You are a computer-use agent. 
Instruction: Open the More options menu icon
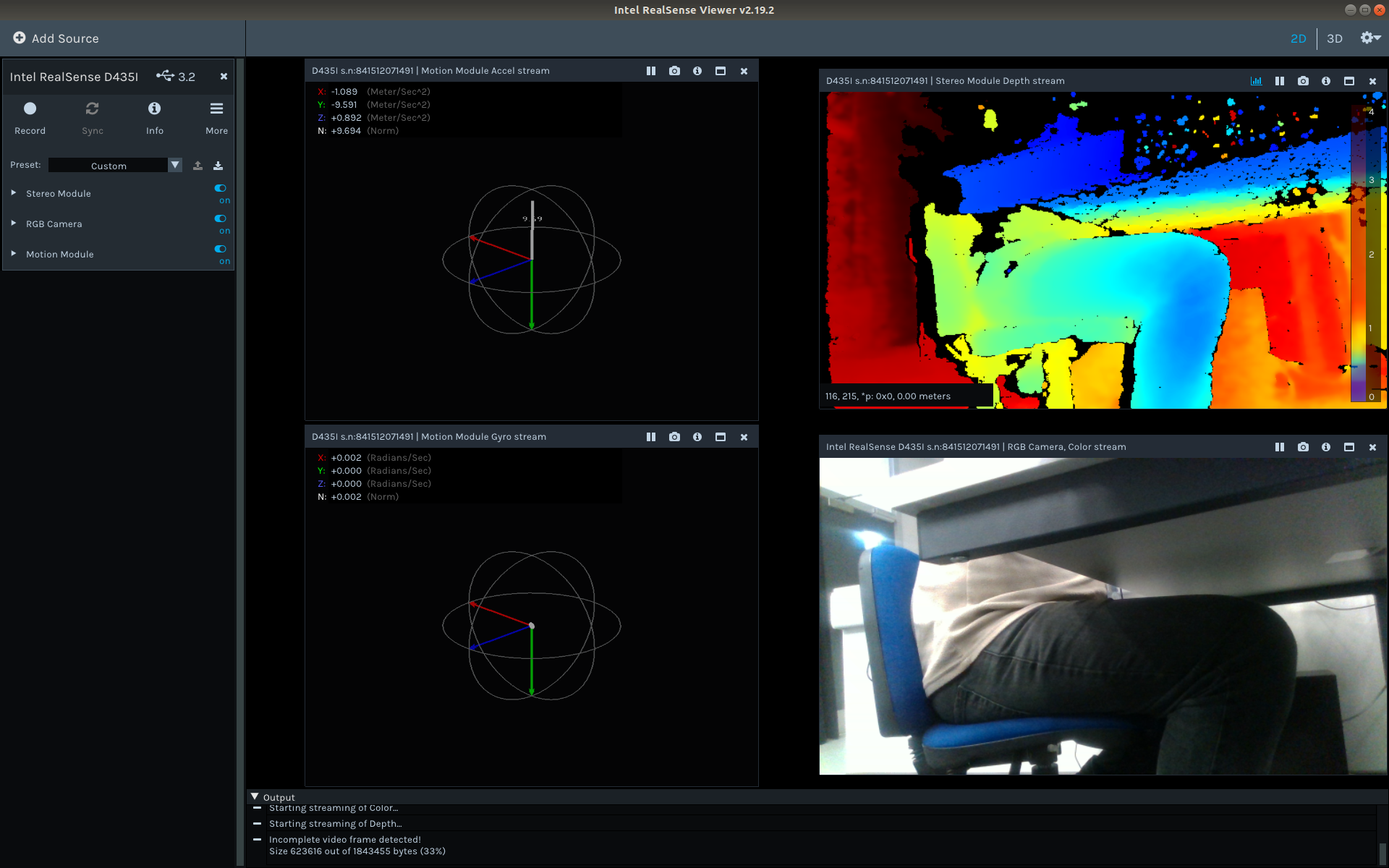(216, 109)
